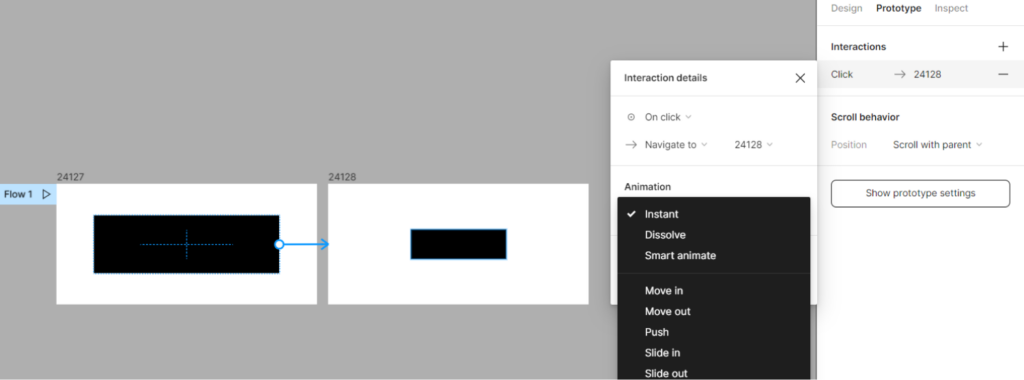Open the On click trigger dropdown

click(667, 117)
